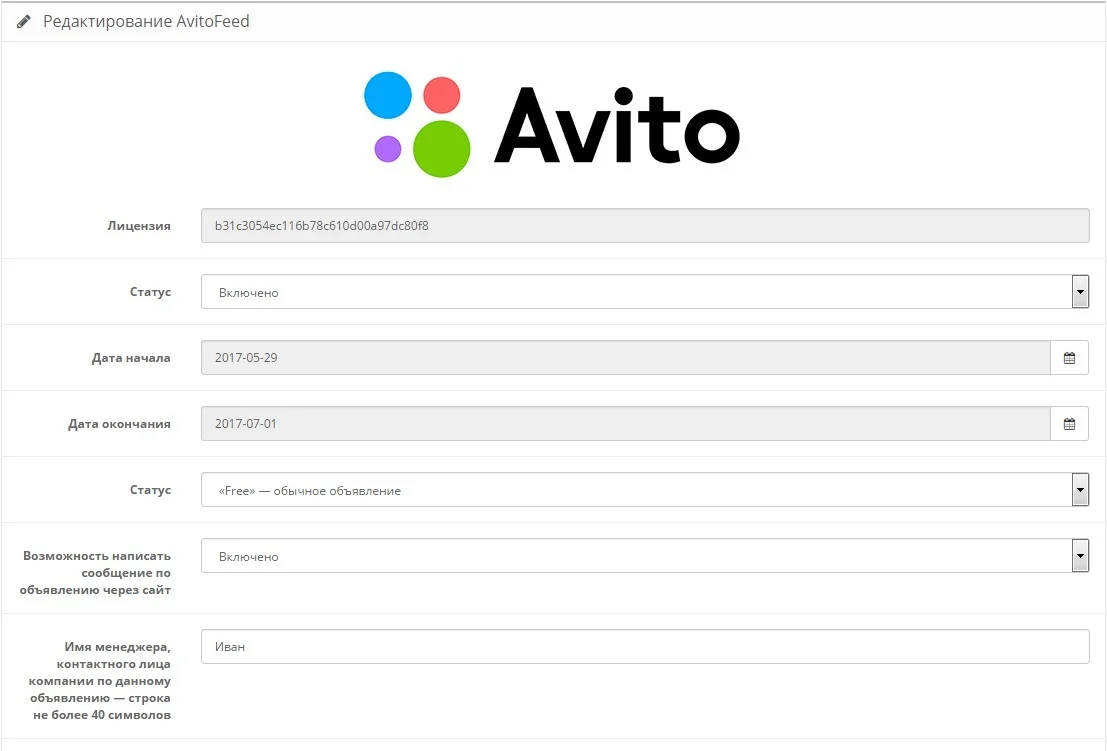
Task: Click the Дата окончания label
Action: [119, 423]
